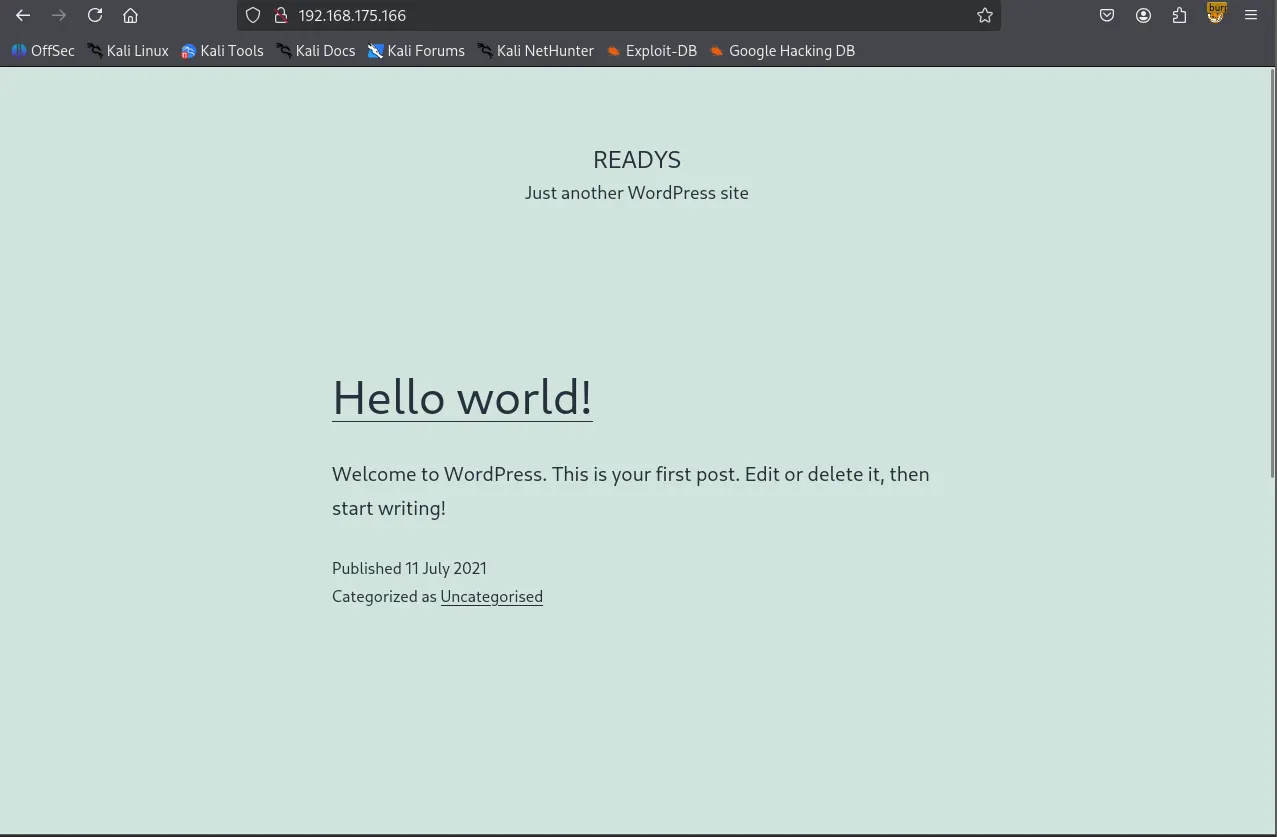Click the browser back arrow button
1277x837 pixels.
click(x=23, y=16)
